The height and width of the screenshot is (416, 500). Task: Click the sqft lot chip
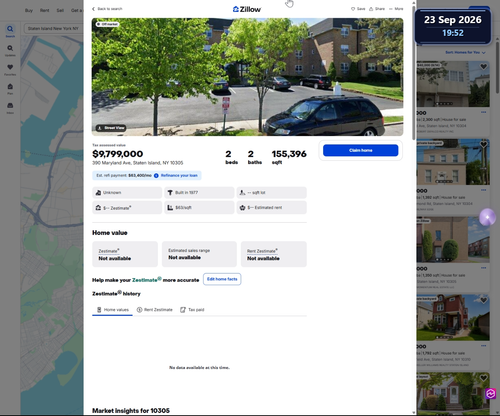coord(271,193)
